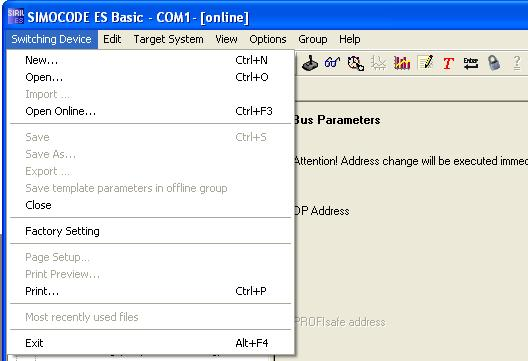Select the Open Online... entry

(x=151, y=111)
